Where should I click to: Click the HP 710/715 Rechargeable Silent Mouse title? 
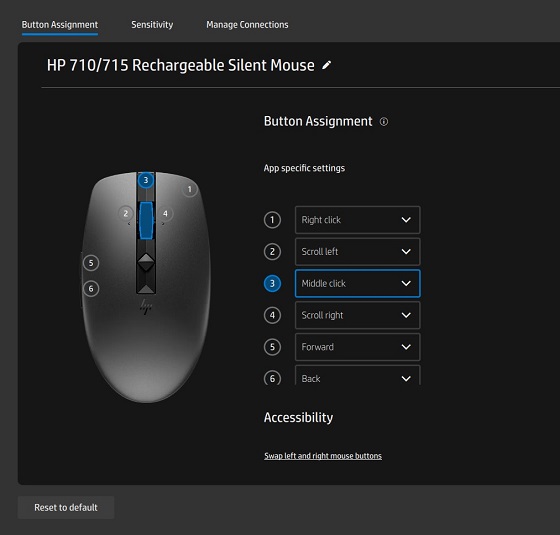click(x=181, y=65)
